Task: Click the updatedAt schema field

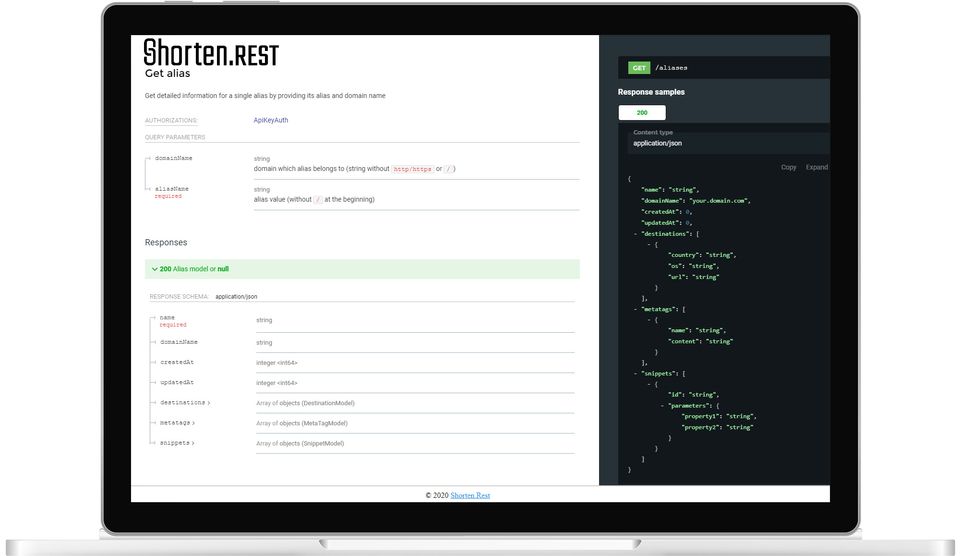Action: point(177,383)
